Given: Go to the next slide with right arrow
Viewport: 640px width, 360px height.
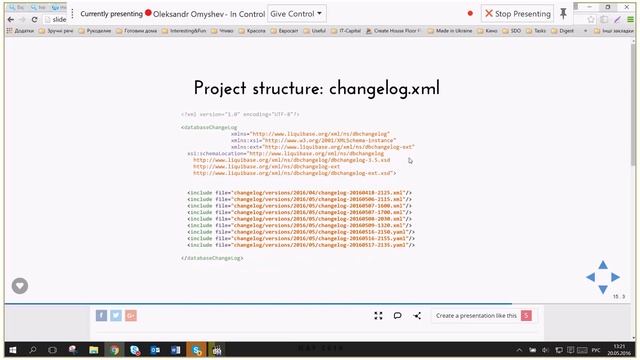Looking at the screenshot, I should coord(616,277).
